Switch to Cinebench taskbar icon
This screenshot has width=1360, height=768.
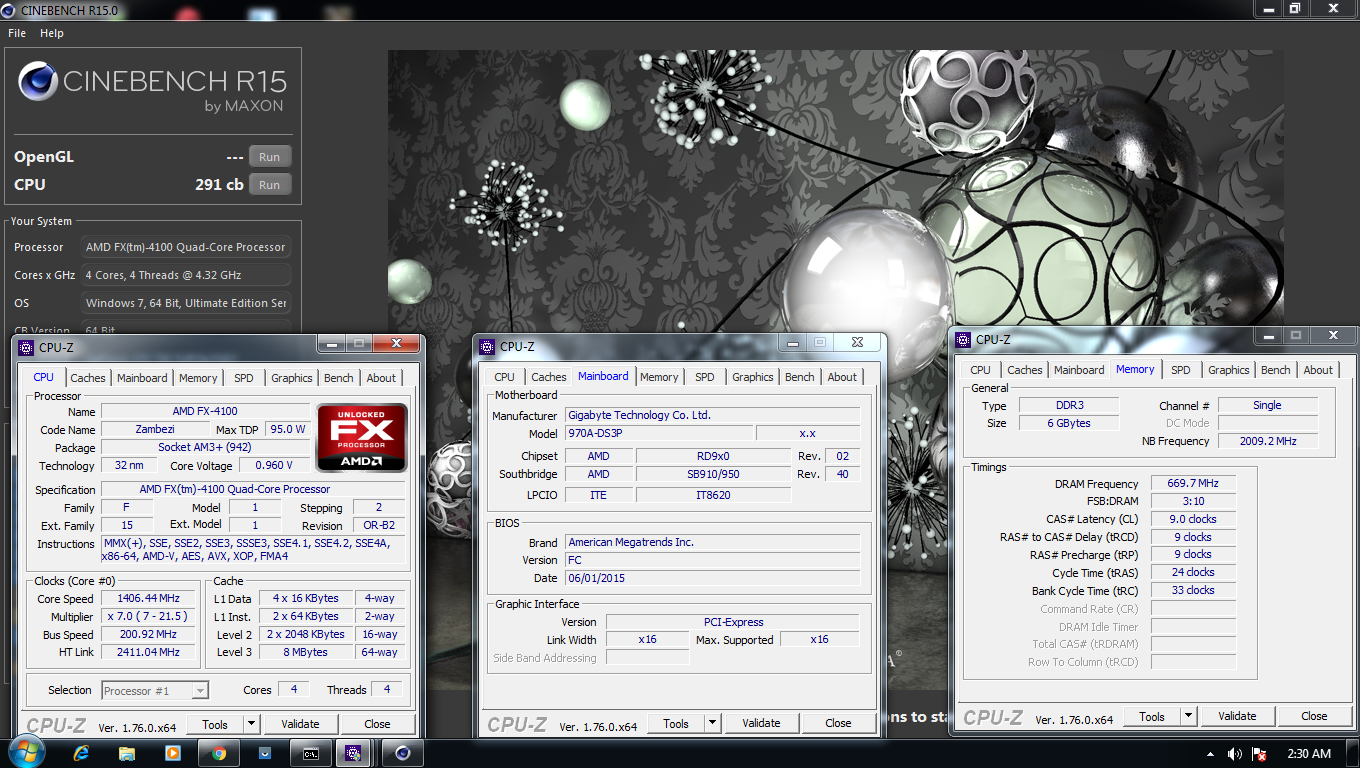(403, 753)
